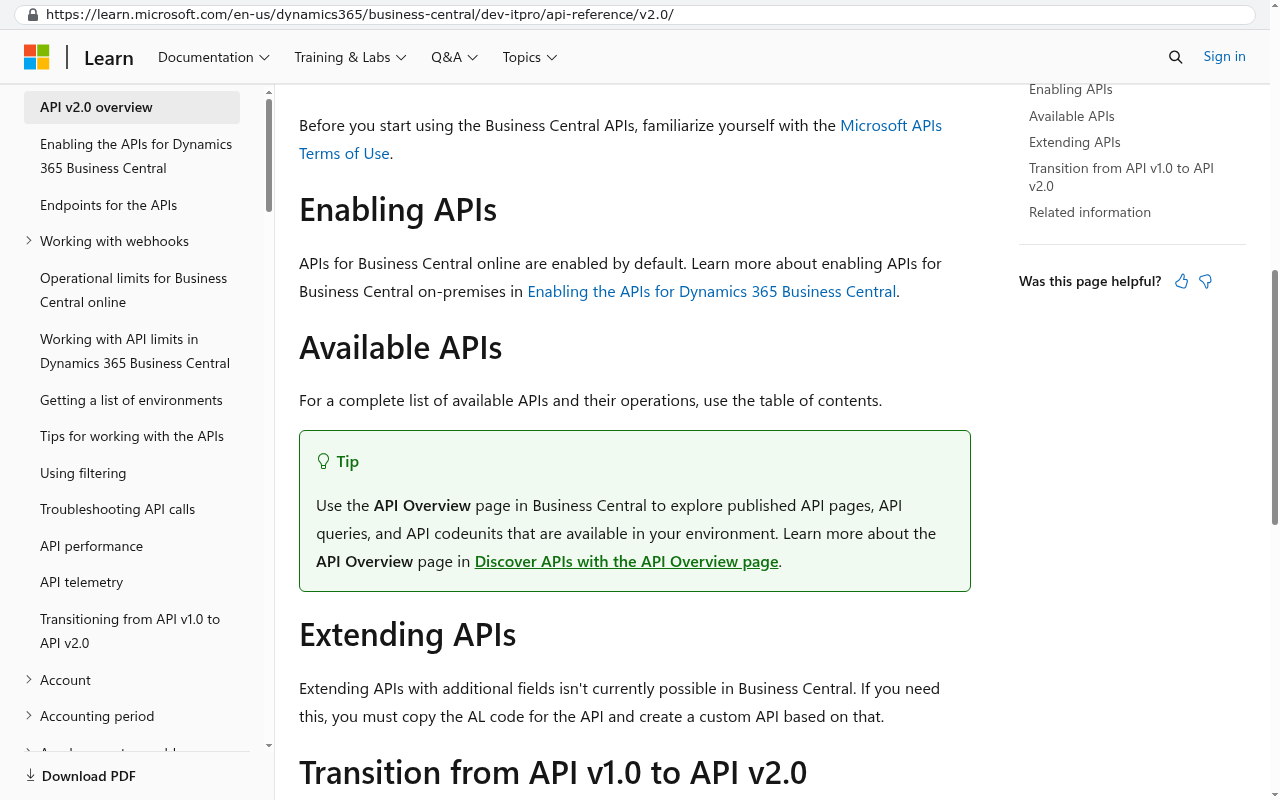Open Transitioning from API v1.0 to v2.0 sidebar item
The width and height of the screenshot is (1280, 800).
pos(130,631)
